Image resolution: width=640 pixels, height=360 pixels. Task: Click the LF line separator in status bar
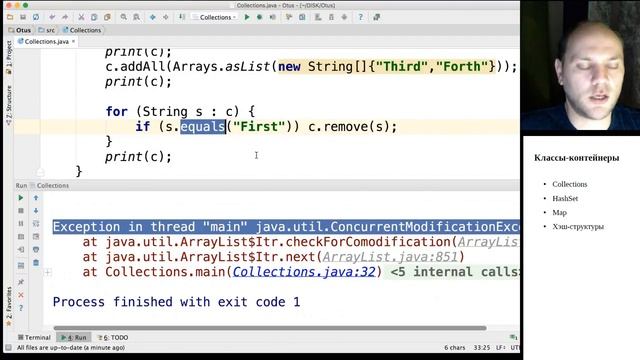coord(500,348)
